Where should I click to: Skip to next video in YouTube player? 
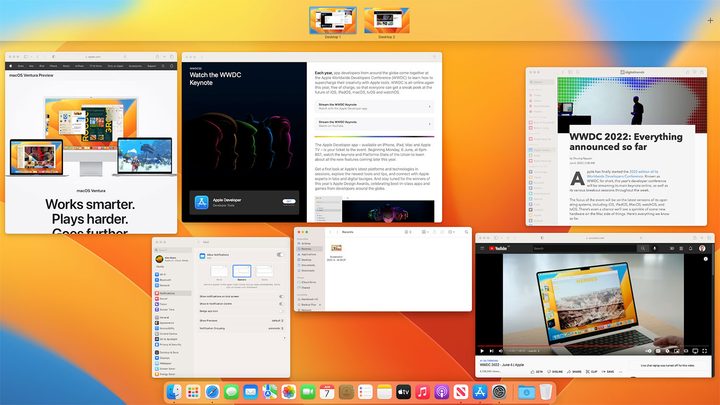pos(491,351)
